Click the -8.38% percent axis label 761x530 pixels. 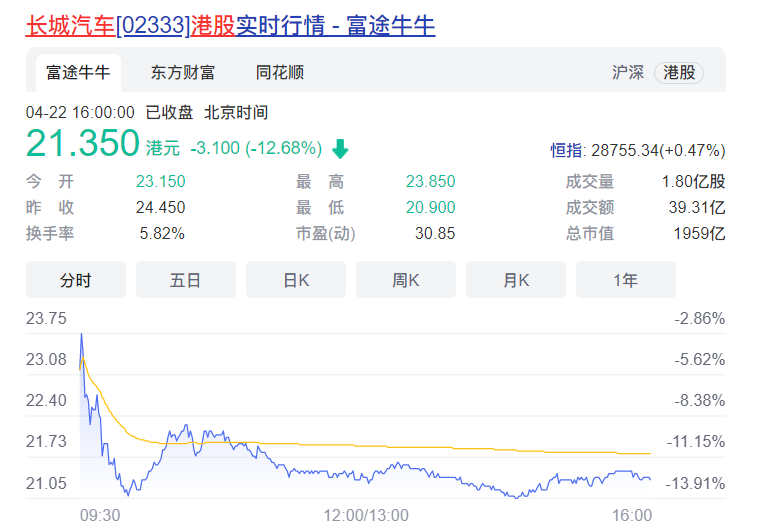pyautogui.click(x=699, y=401)
